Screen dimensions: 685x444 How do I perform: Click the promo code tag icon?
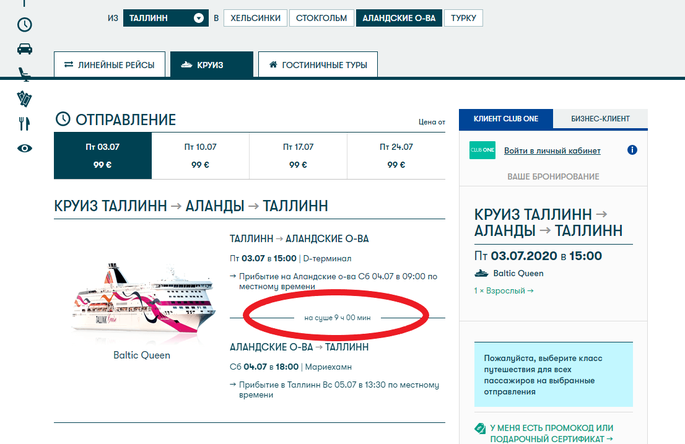point(480,428)
